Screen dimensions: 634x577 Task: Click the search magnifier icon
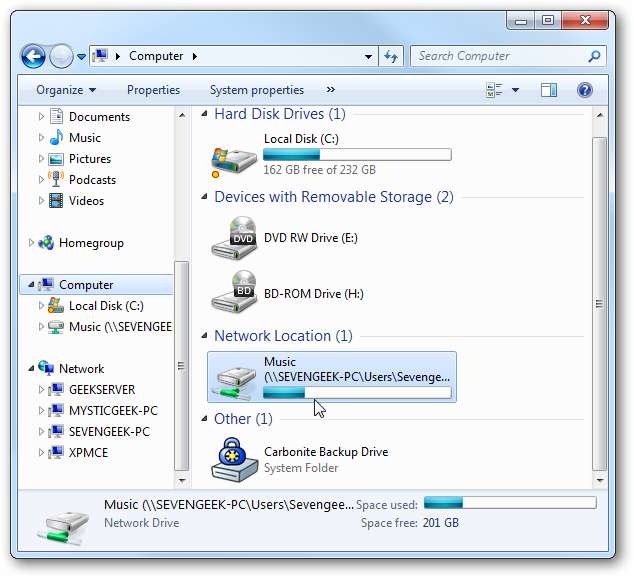coord(594,56)
